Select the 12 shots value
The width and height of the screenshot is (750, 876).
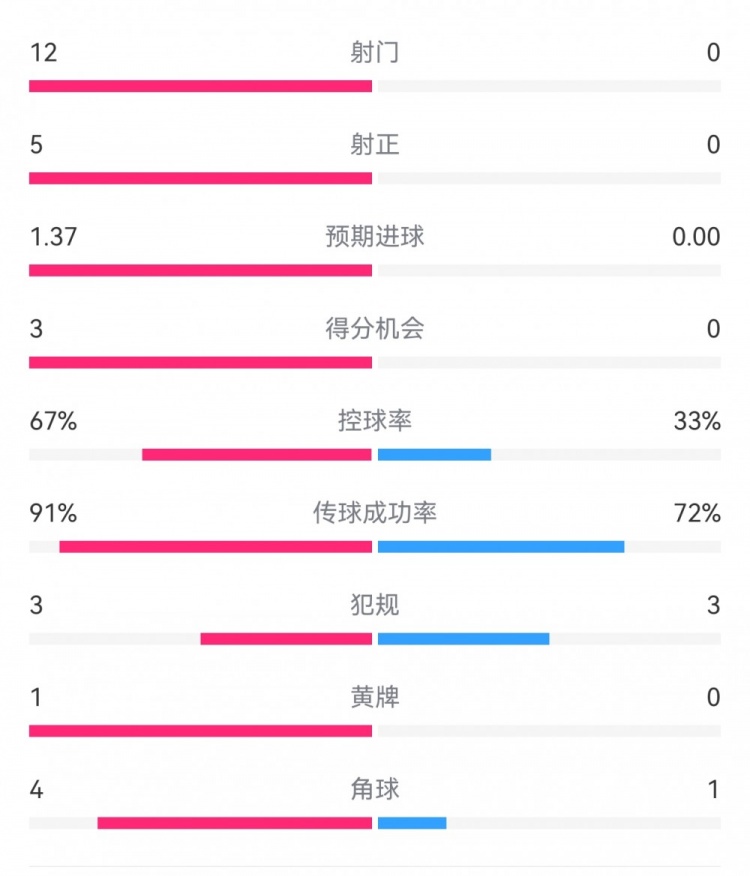43,53
